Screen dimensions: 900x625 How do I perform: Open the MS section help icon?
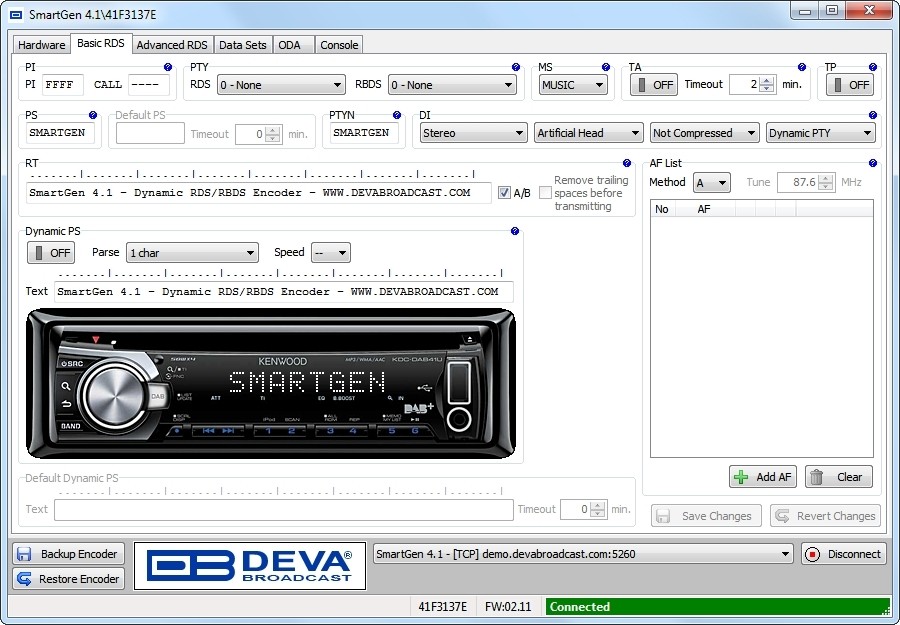coord(606,67)
